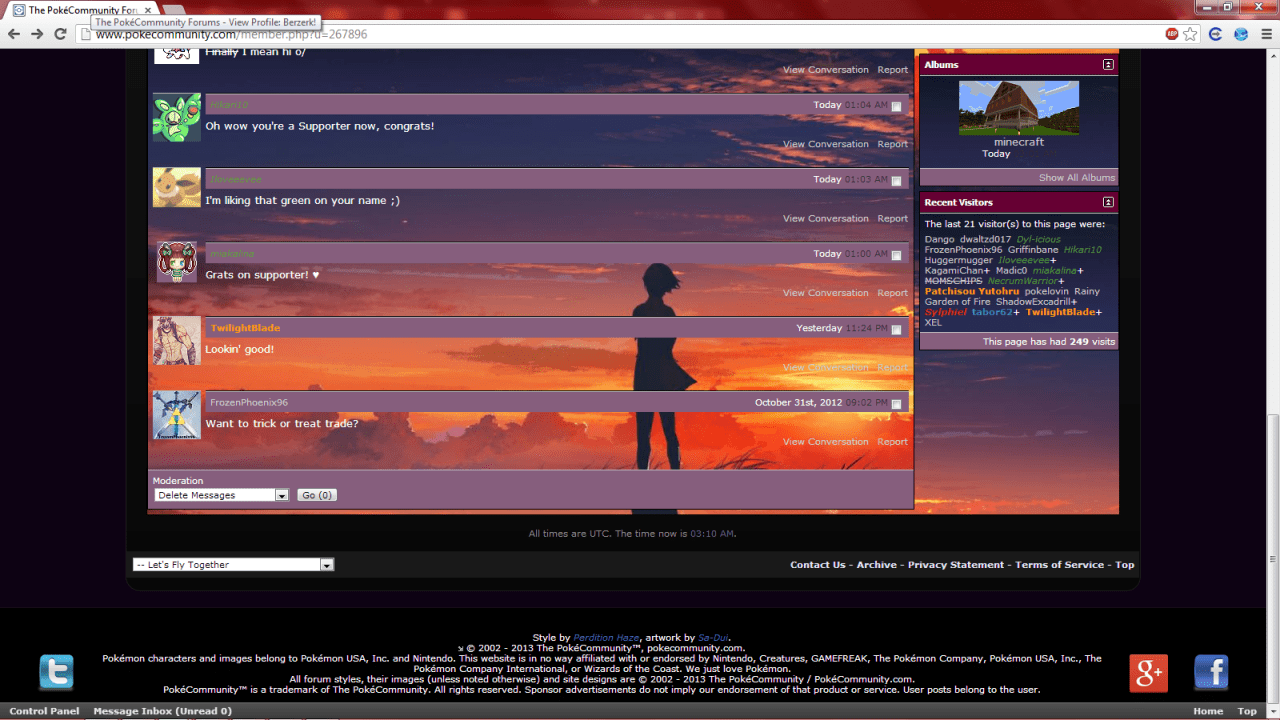
Task: Open the minecraft album title link
Action: (1019, 142)
